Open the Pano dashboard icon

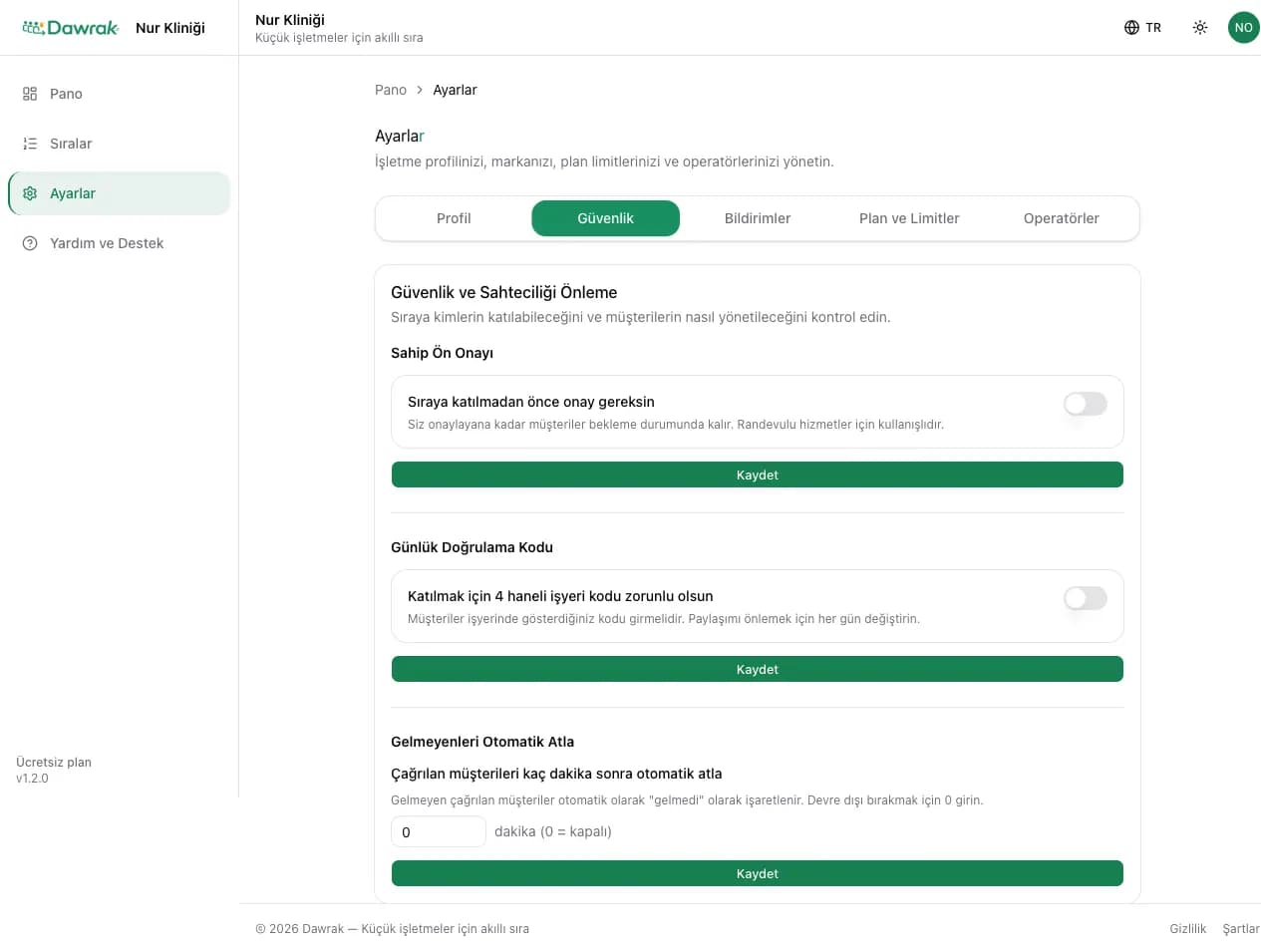(30, 94)
